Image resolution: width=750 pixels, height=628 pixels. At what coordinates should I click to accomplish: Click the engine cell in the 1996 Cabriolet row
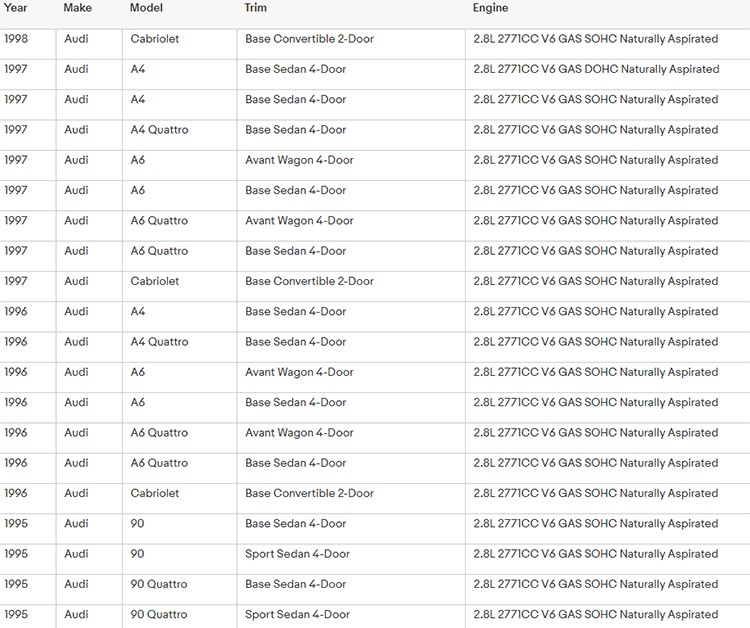[x=596, y=493]
